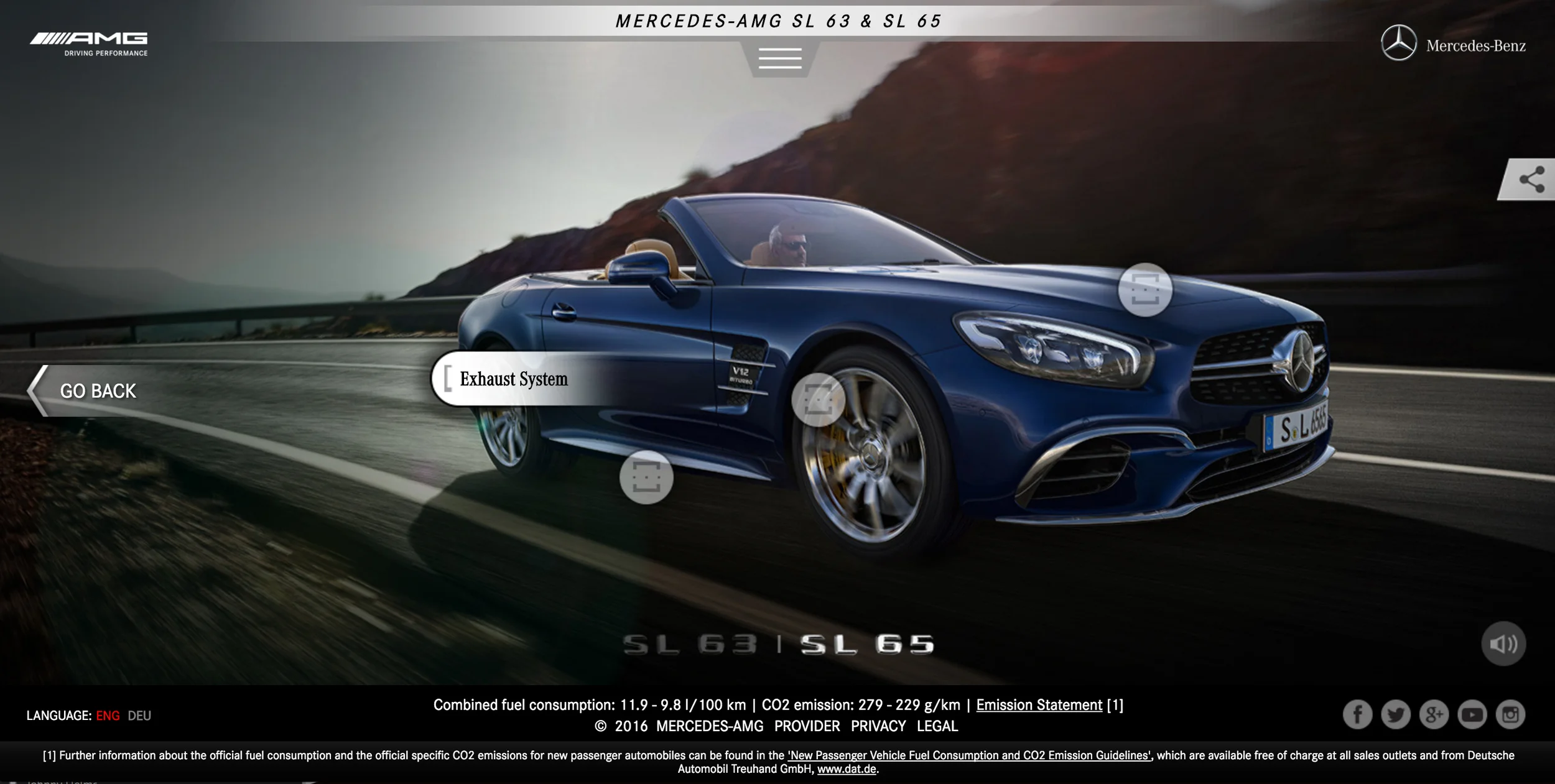Click the CO2 emission: 279 - 229 g/km text
The height and width of the screenshot is (784, 1555).
861,704
